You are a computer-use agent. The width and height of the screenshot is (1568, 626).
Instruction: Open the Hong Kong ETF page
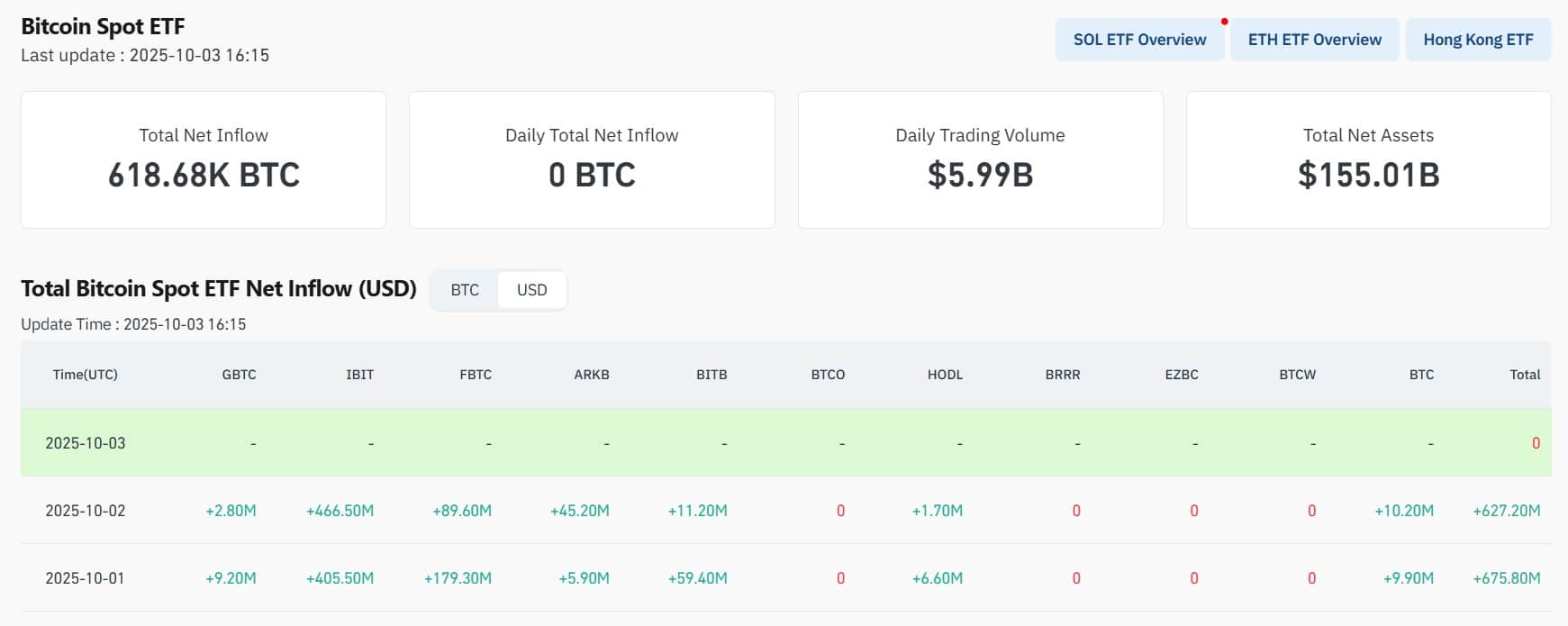point(1478,40)
